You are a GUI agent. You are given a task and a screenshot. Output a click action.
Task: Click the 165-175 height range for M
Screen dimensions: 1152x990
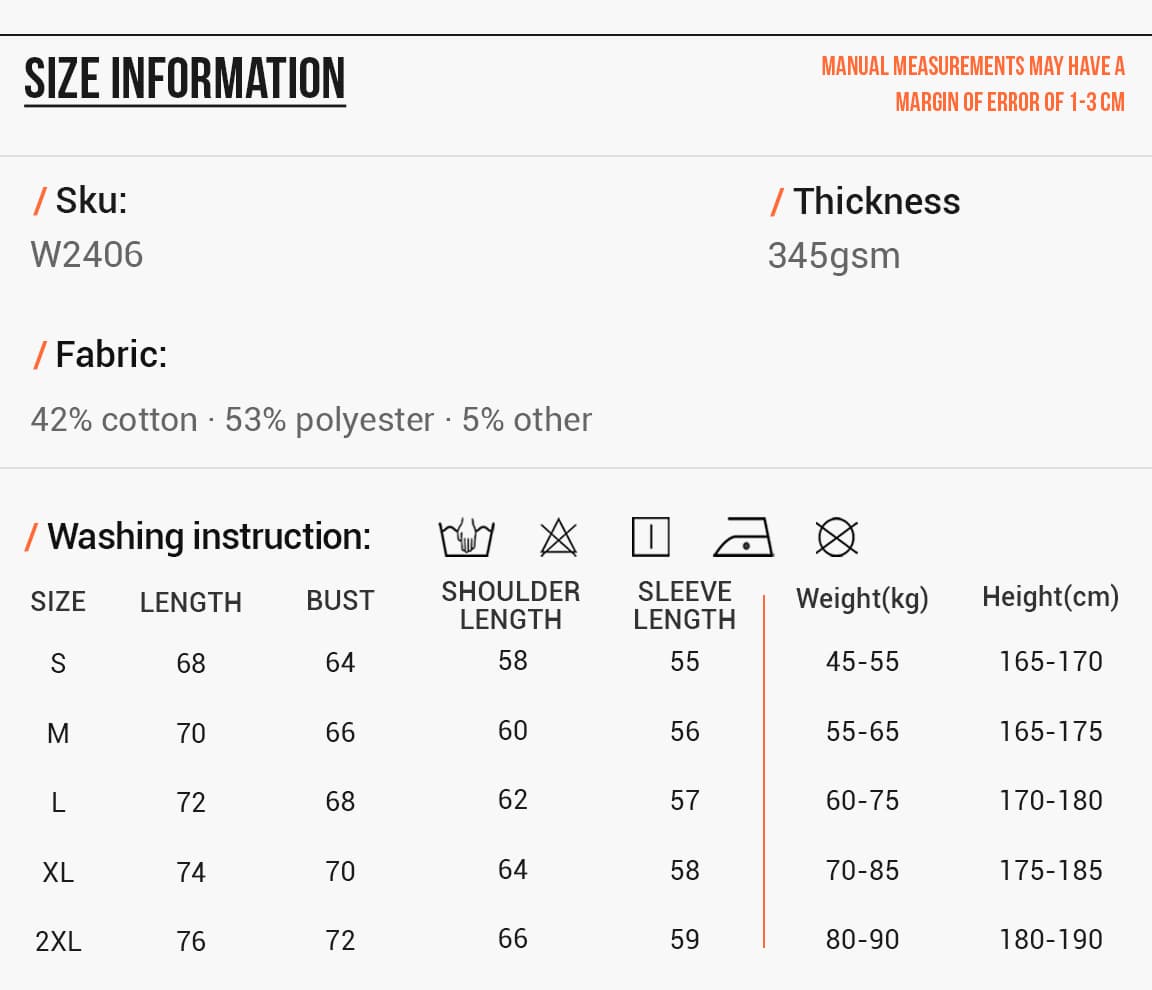tap(1051, 731)
